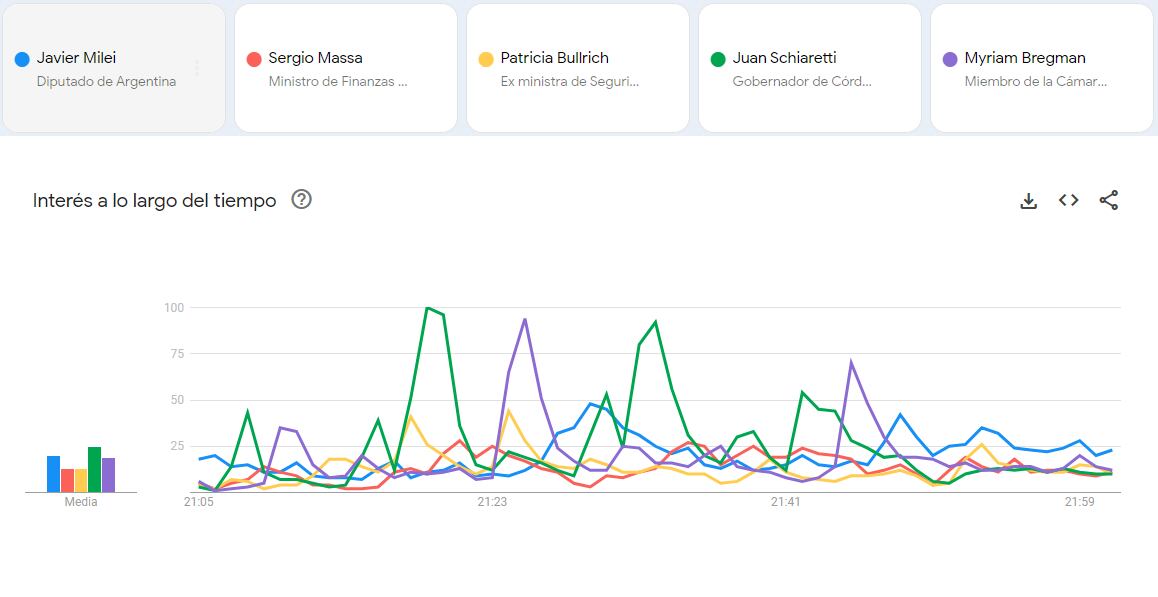Select the Javier Milei term name

click(x=76, y=58)
